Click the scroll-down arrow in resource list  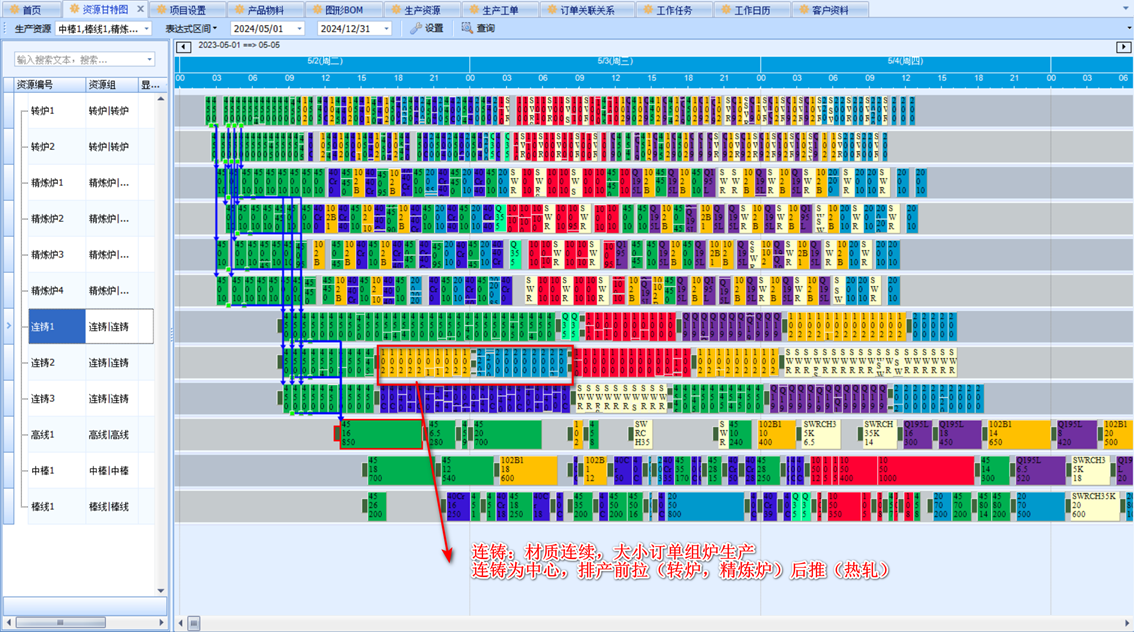point(161,591)
